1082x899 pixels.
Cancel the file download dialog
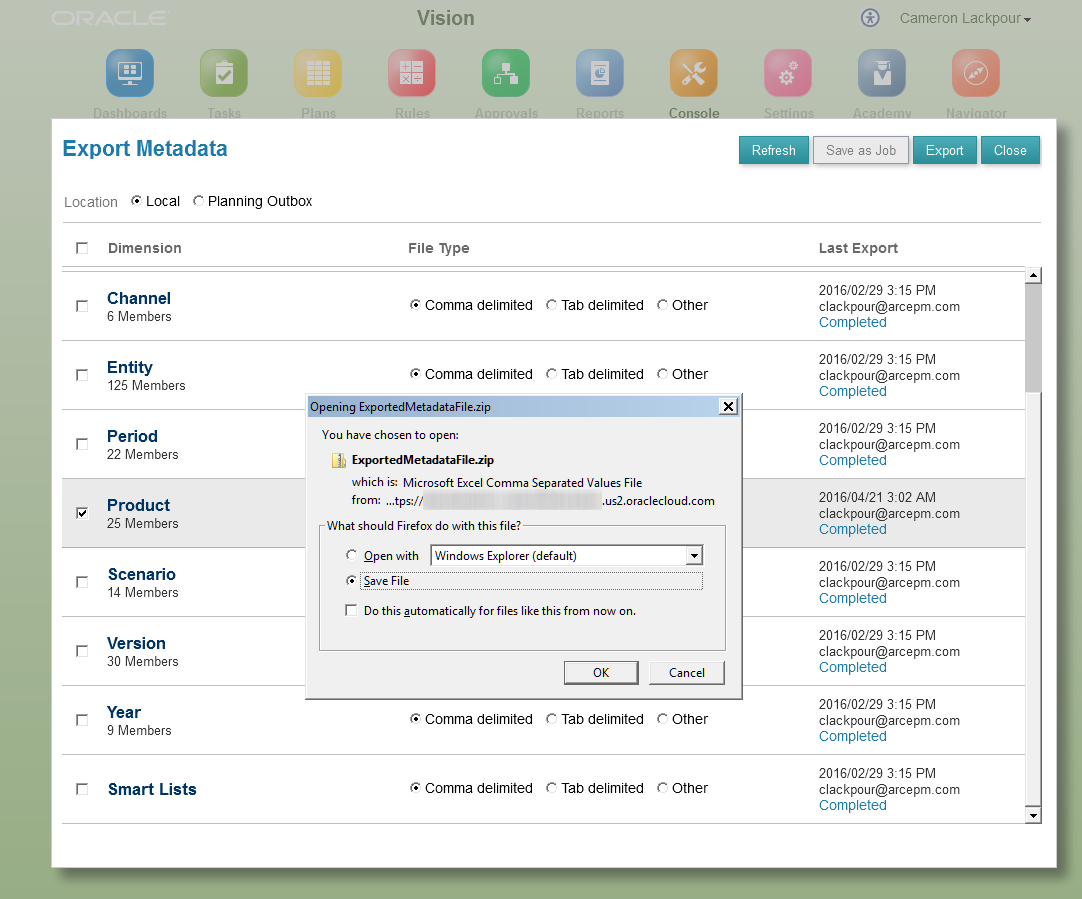(687, 673)
